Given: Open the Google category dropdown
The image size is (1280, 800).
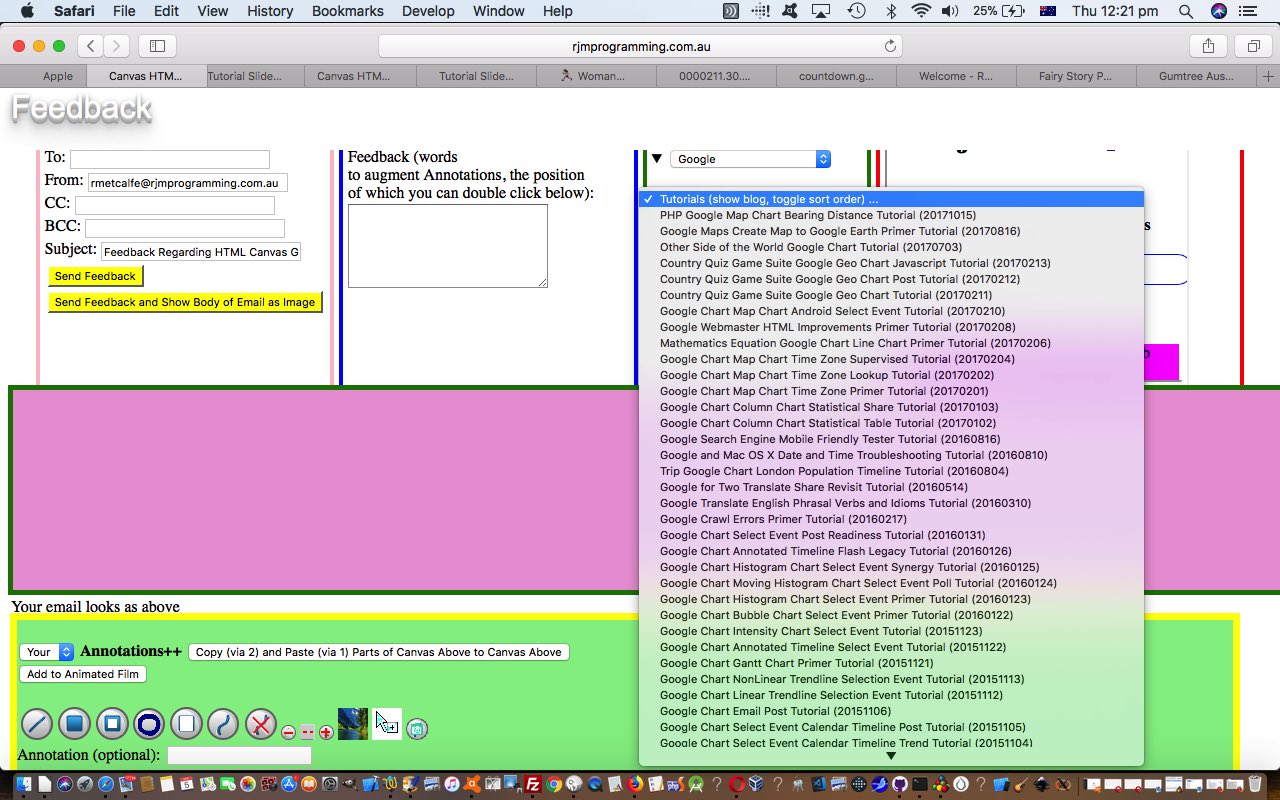Looking at the screenshot, I should pos(751,159).
